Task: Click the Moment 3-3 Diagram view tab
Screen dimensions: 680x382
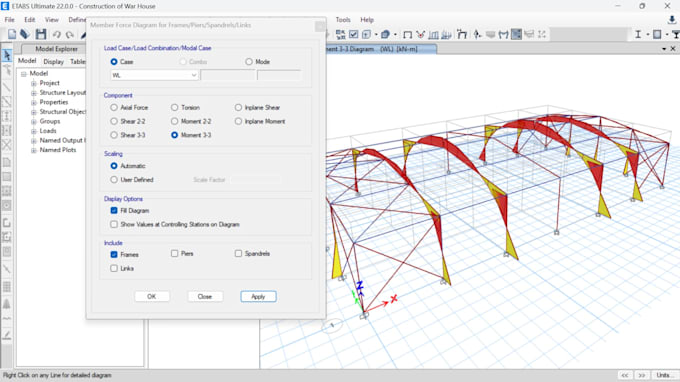Action: coord(381,49)
